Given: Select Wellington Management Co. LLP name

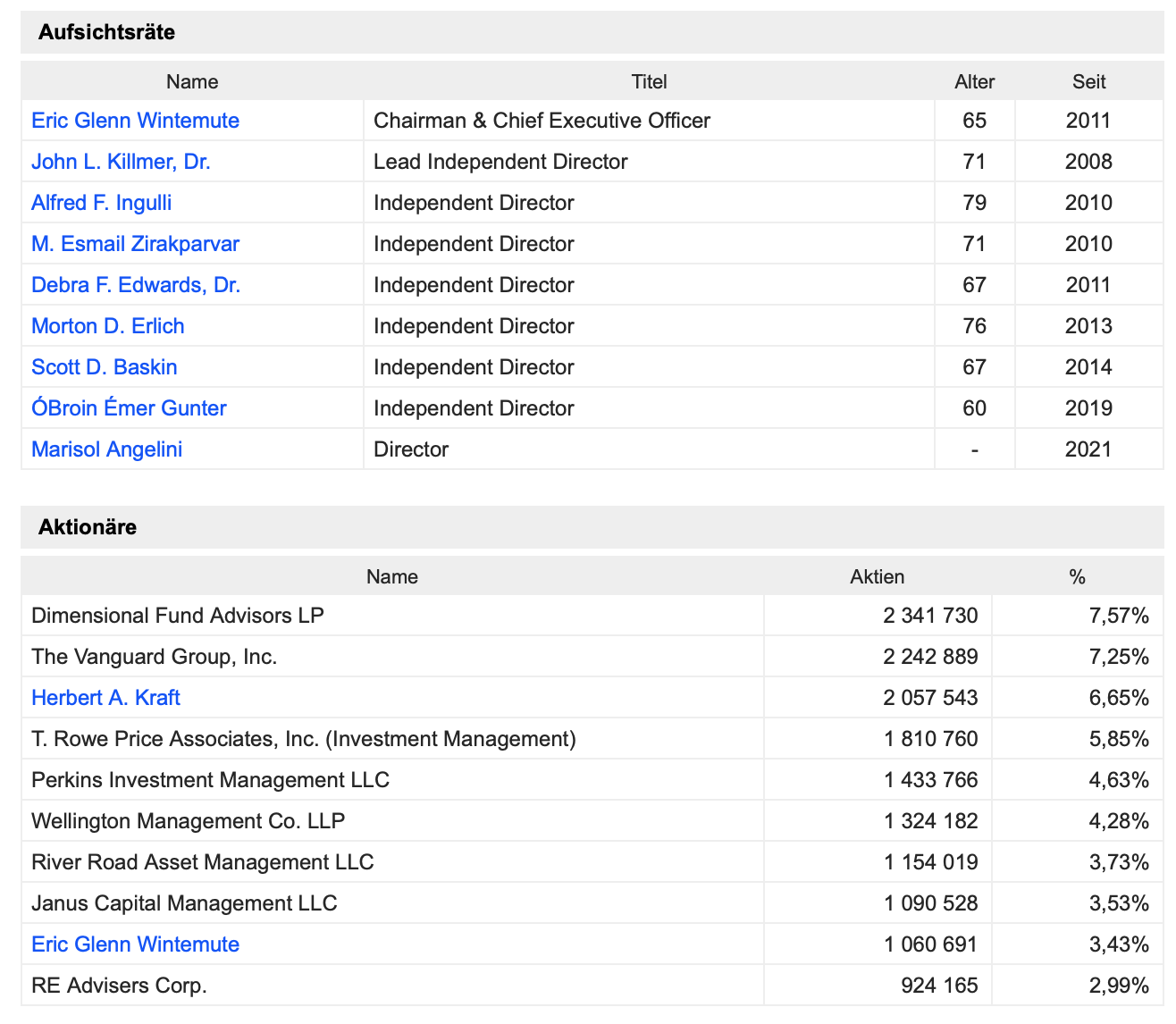Looking at the screenshot, I should click(x=188, y=821).
